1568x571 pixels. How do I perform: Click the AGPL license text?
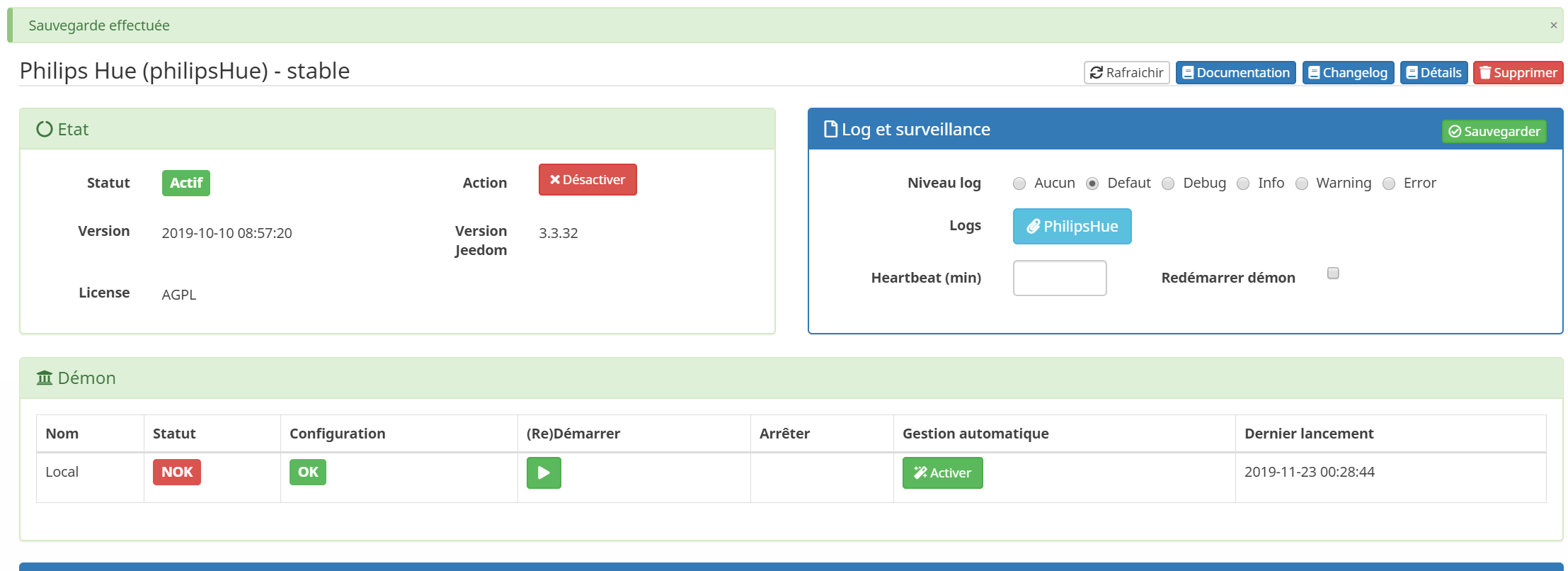[179, 295]
